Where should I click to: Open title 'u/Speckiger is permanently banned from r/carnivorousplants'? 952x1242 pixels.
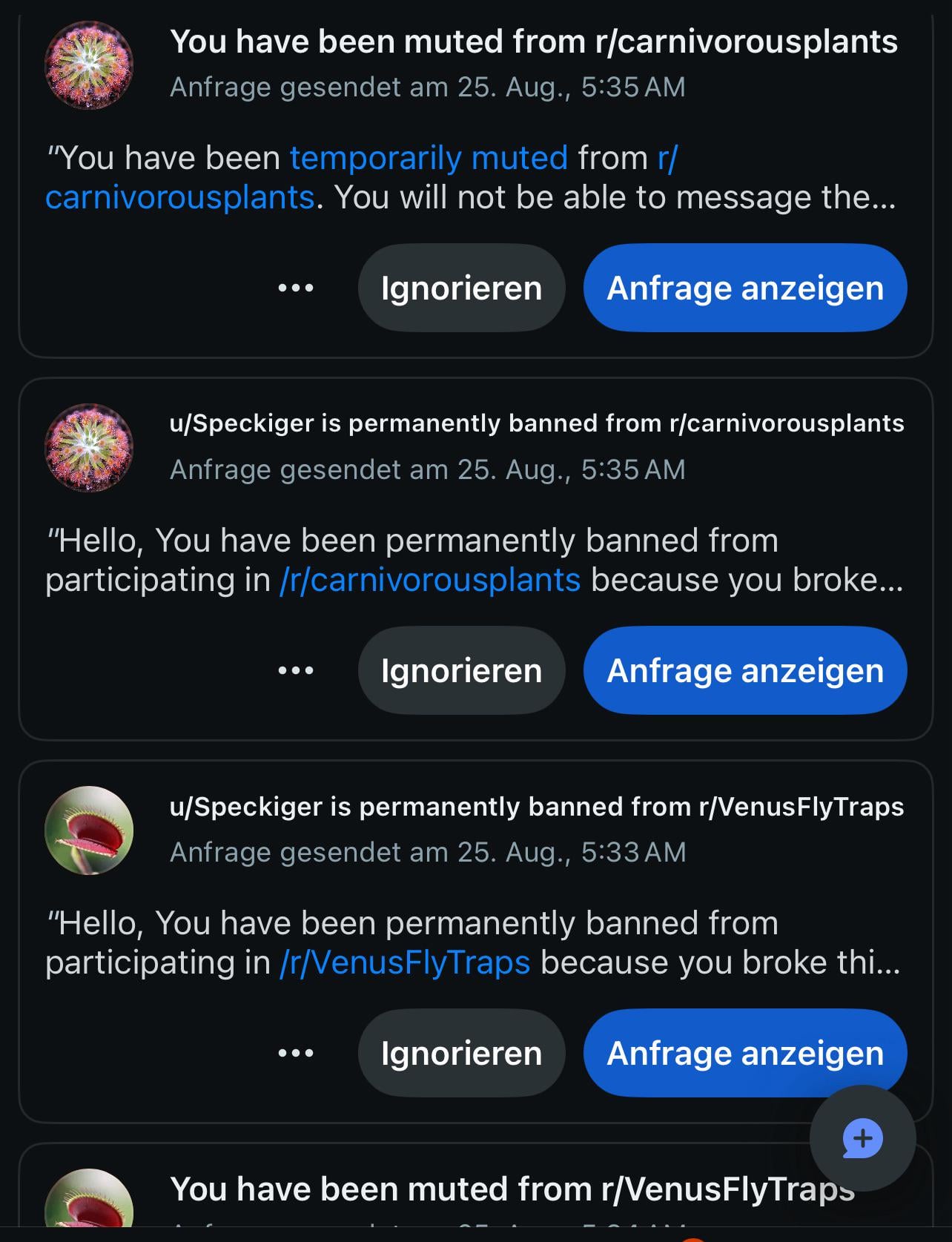[537, 423]
